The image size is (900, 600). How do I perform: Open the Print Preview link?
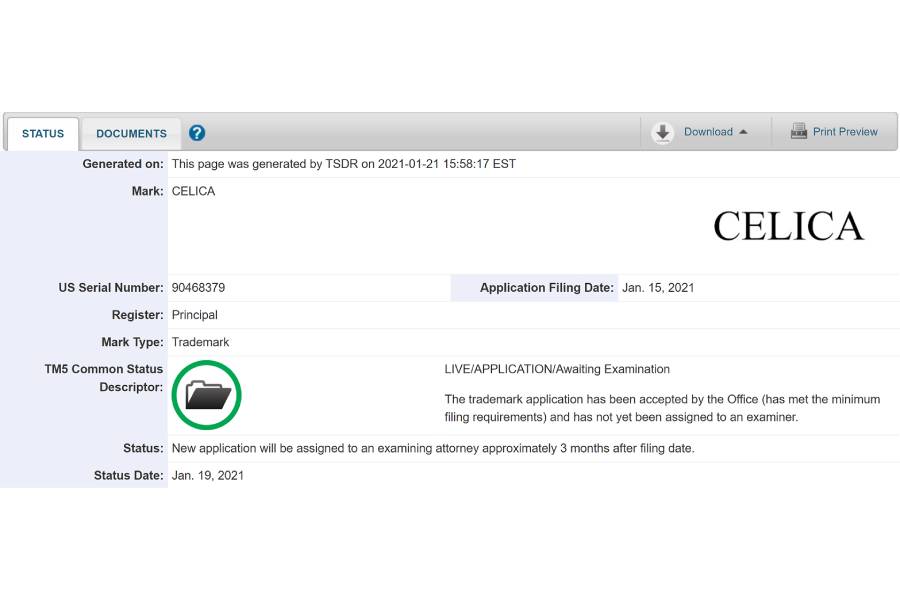tap(845, 132)
